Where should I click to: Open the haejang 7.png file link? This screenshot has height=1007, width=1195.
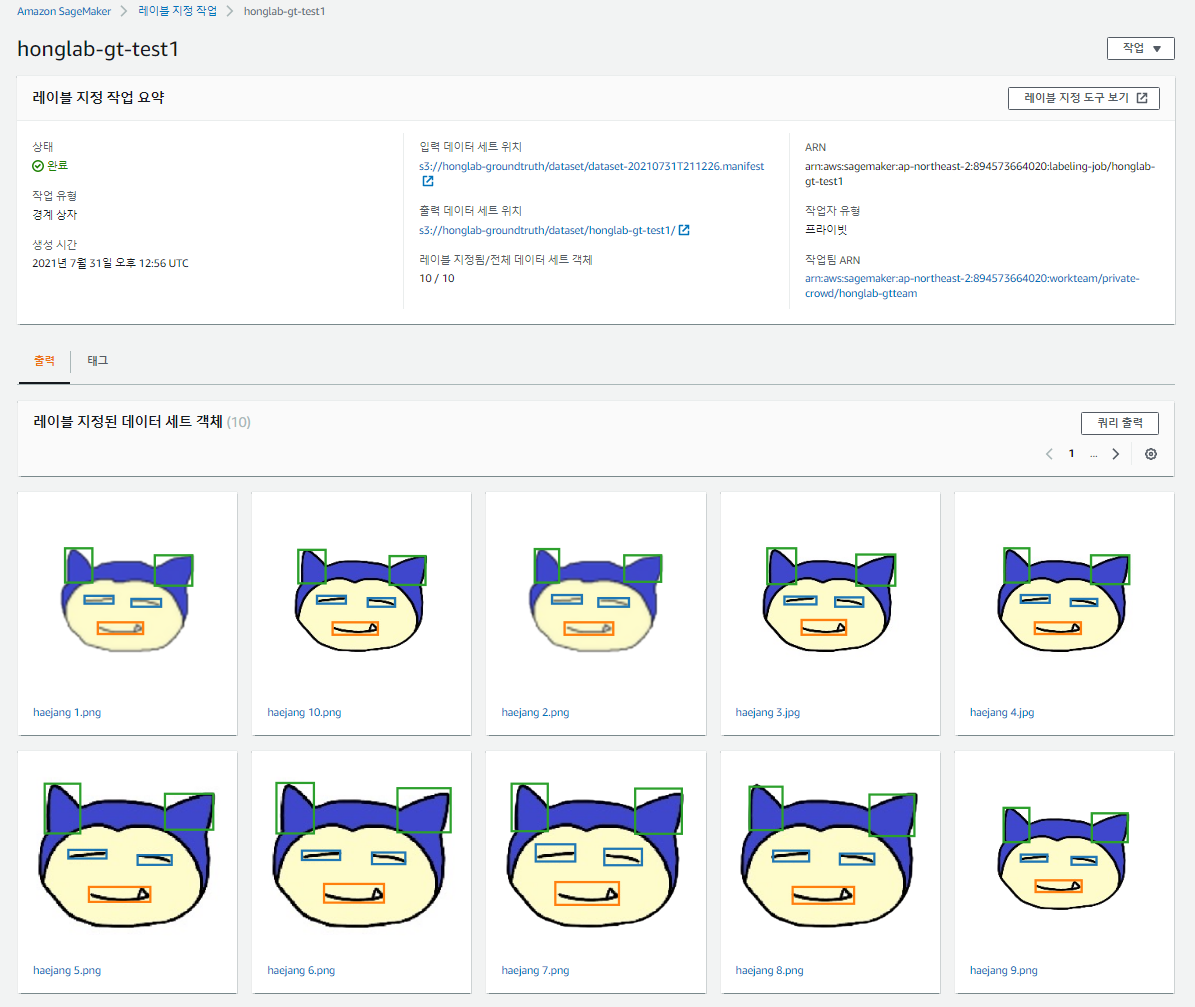click(x=535, y=970)
